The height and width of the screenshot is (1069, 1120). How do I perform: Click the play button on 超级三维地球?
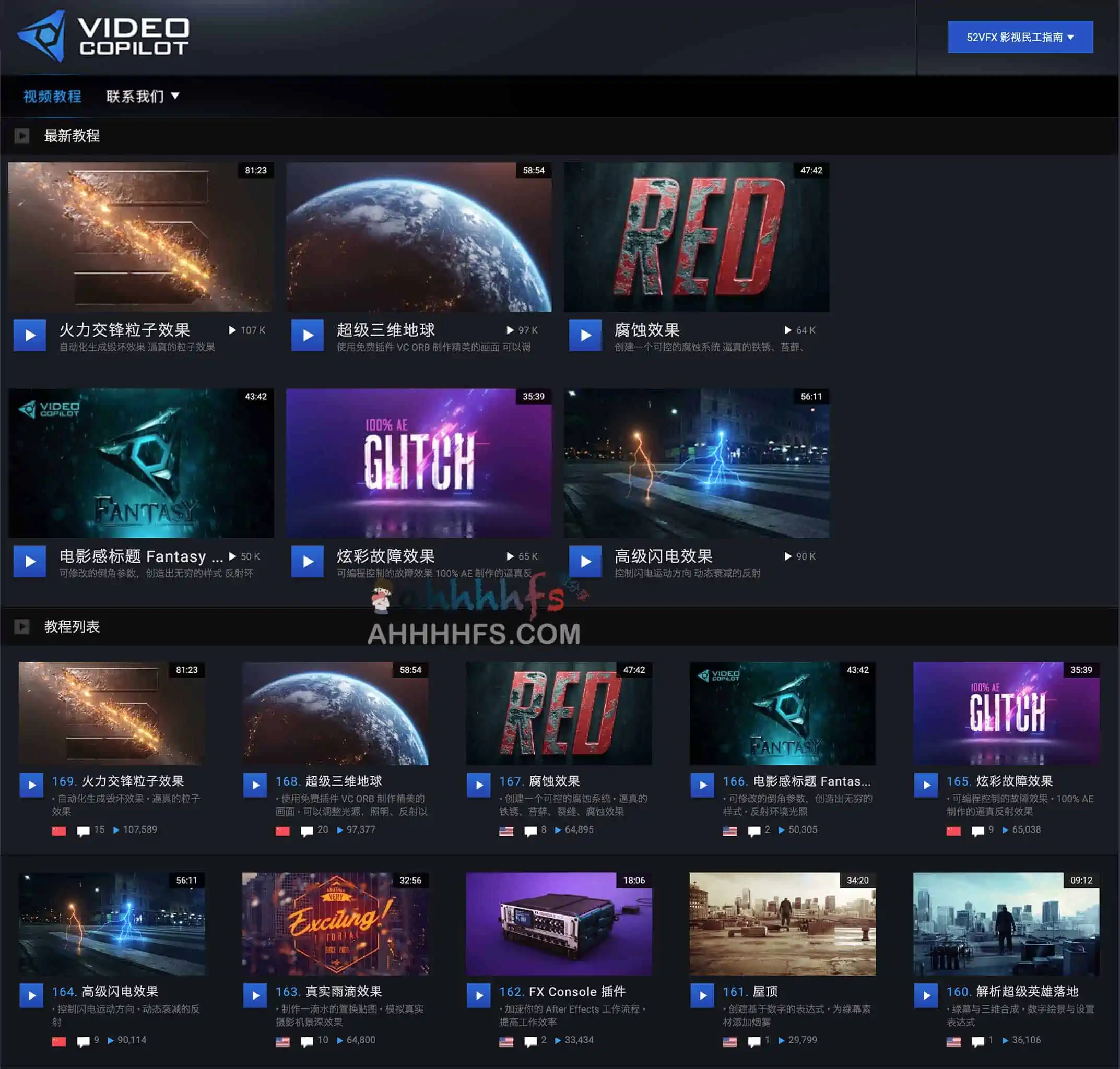pos(308,336)
